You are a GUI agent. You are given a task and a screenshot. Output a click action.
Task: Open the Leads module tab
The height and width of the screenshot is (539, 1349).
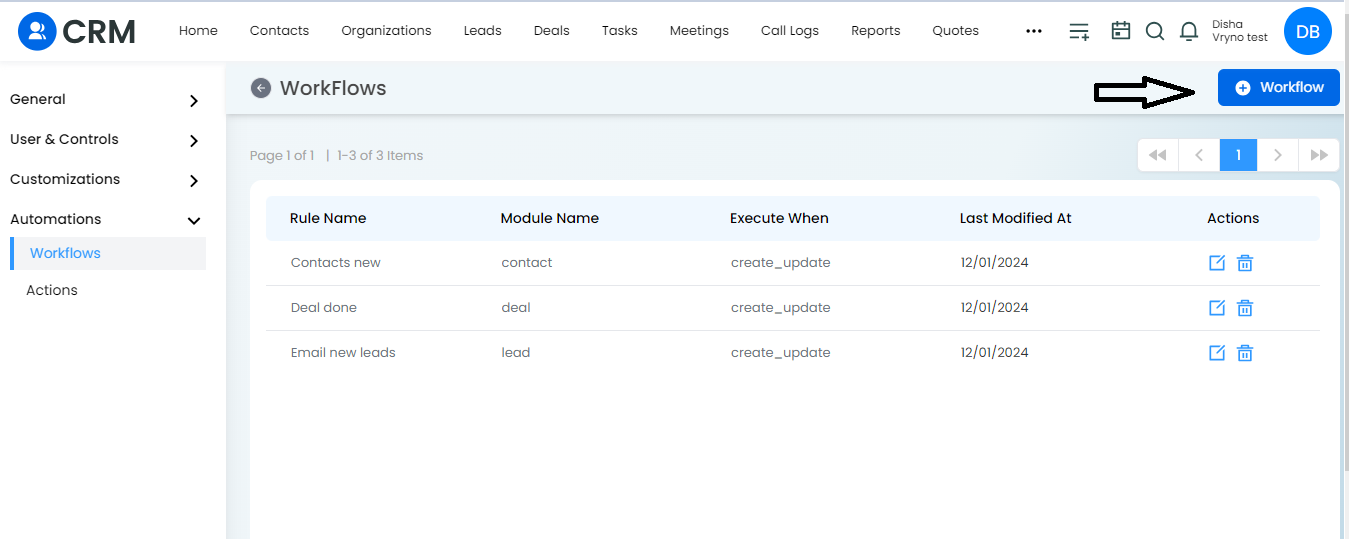pyautogui.click(x=482, y=31)
